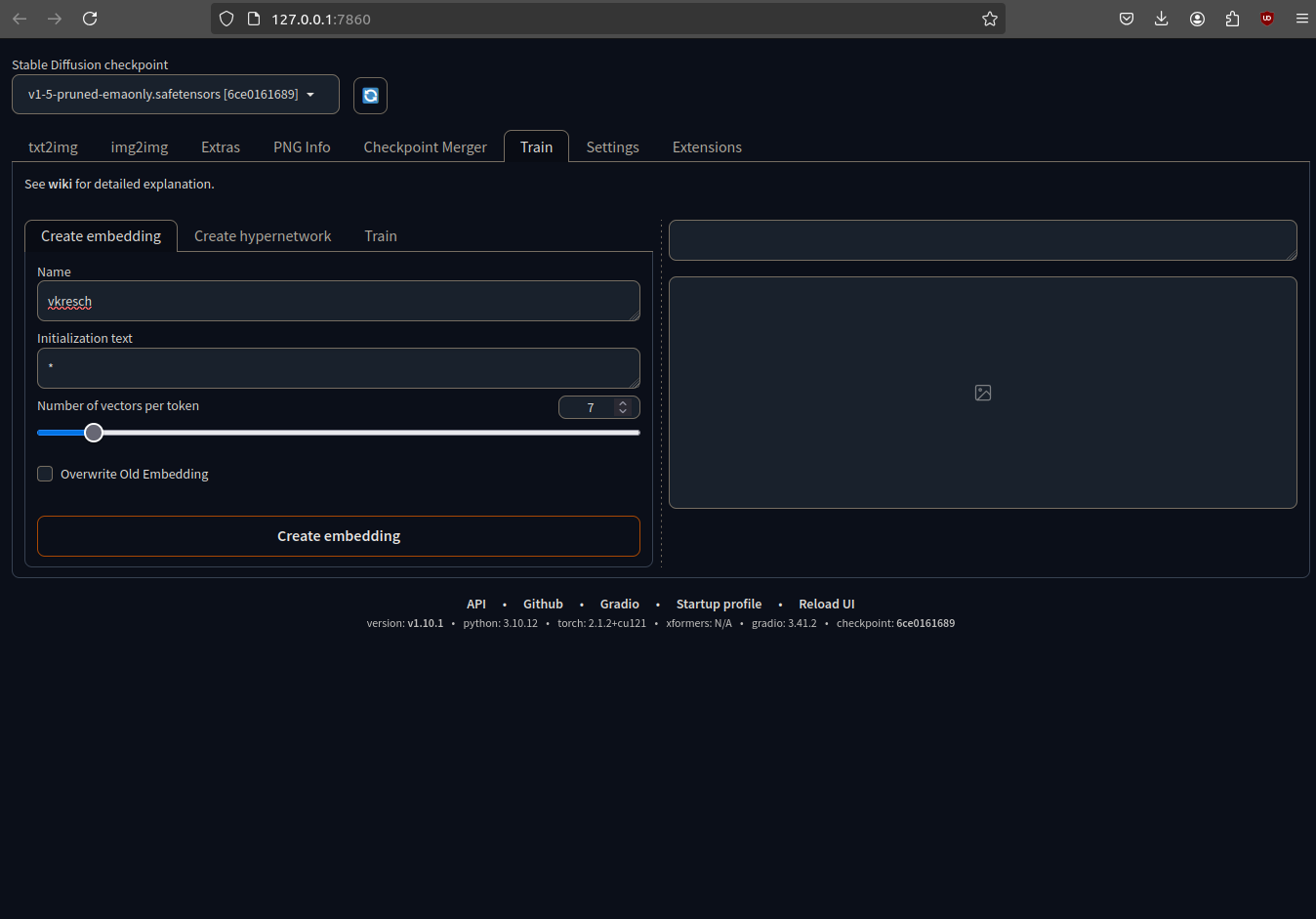Open the Stable Diffusion checkpoint dropdown

(176, 95)
